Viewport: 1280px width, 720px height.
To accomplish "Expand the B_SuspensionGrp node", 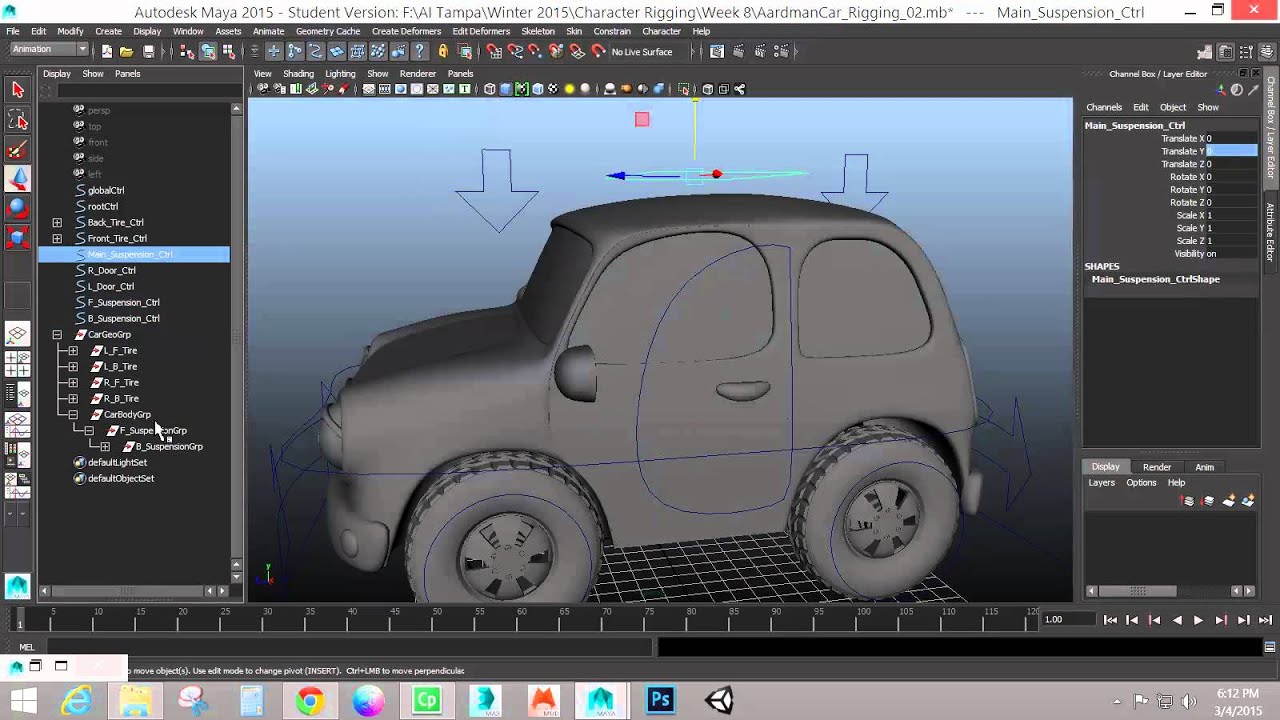I will point(105,446).
